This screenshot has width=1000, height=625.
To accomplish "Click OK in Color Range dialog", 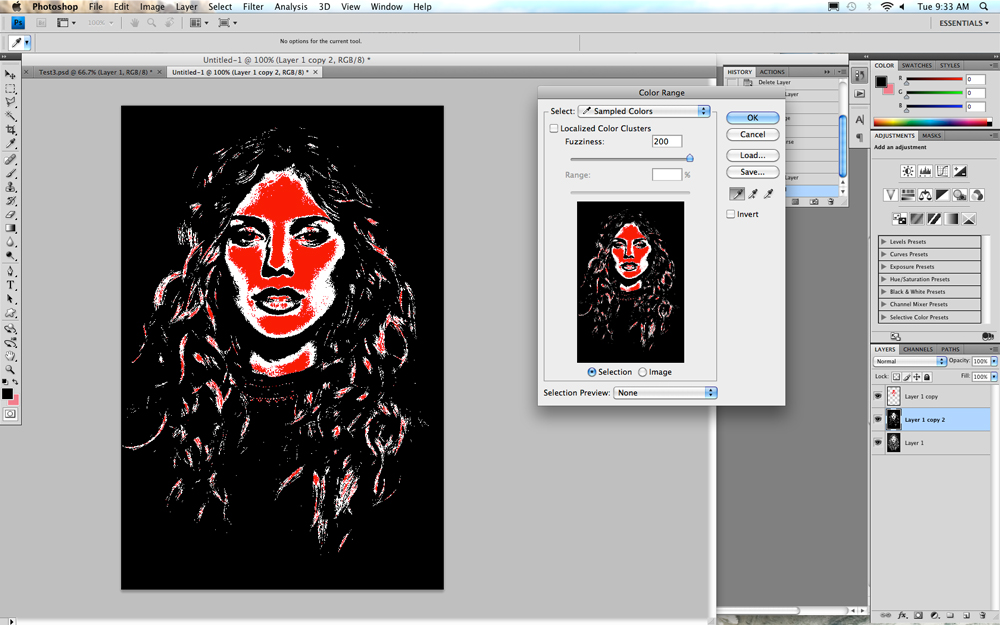I will click(753, 118).
